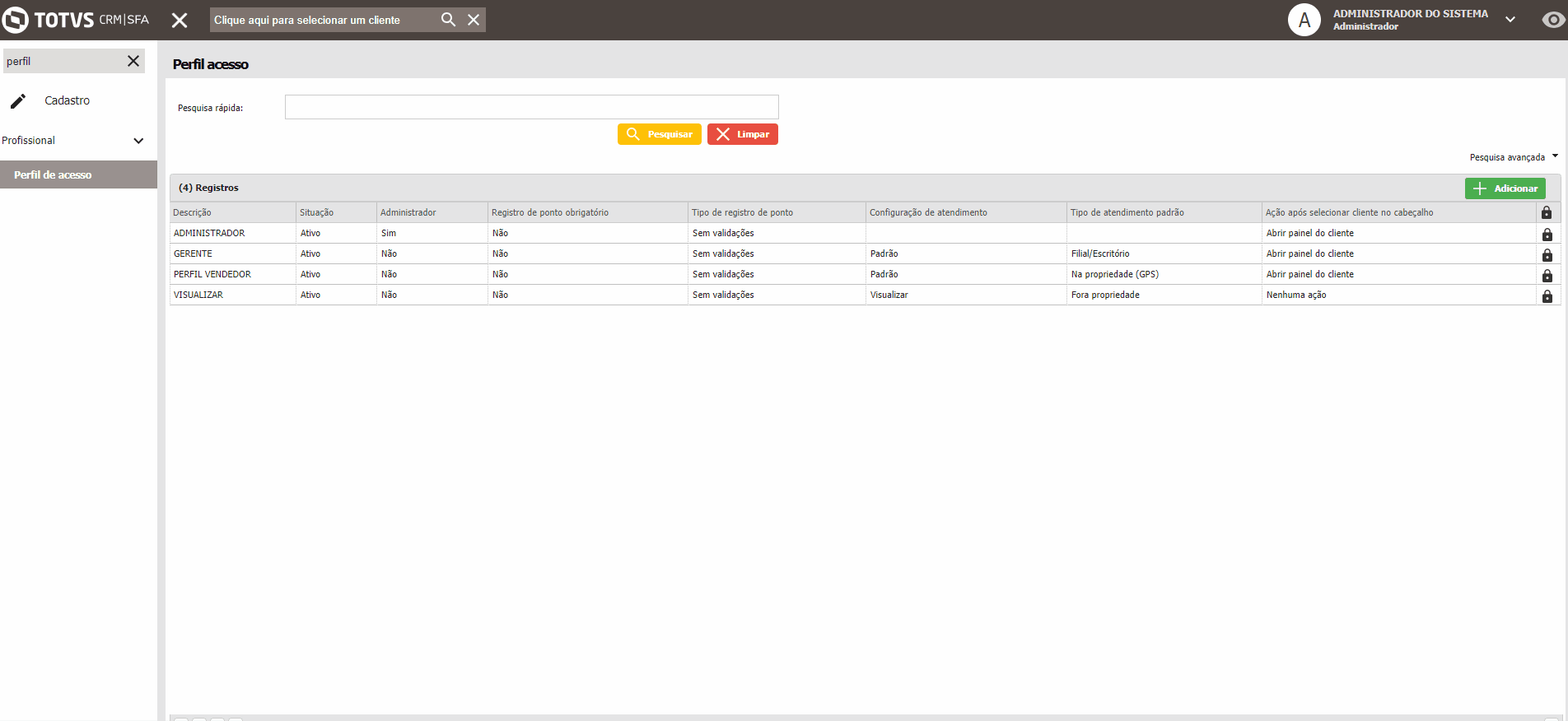Click the lock icon on the PERFIL VENDEDOR row

coord(1547,275)
